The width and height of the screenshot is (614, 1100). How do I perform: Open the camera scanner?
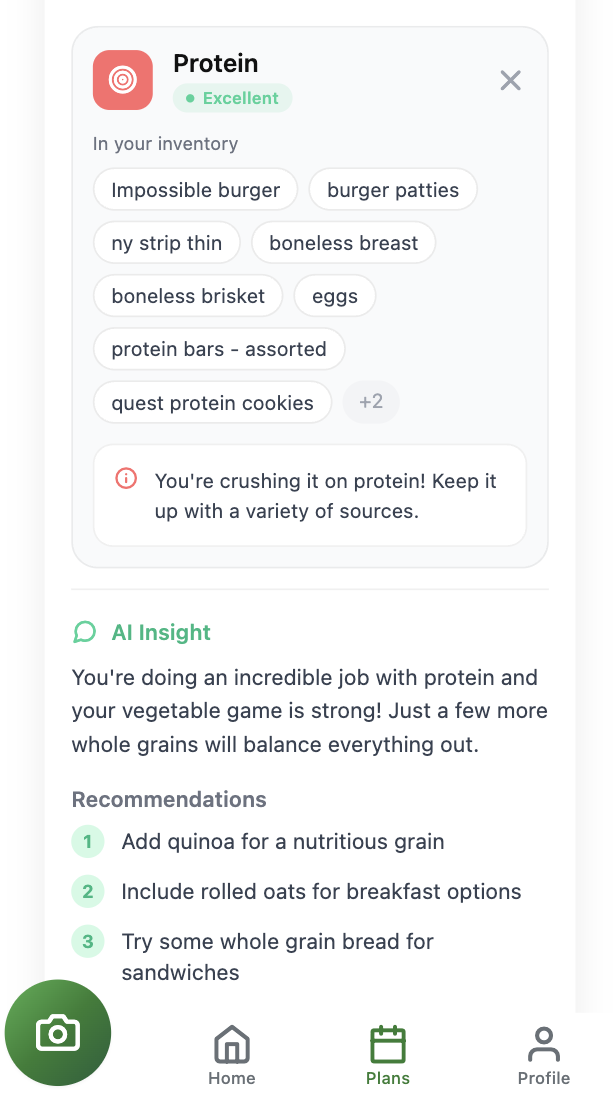tap(58, 1032)
